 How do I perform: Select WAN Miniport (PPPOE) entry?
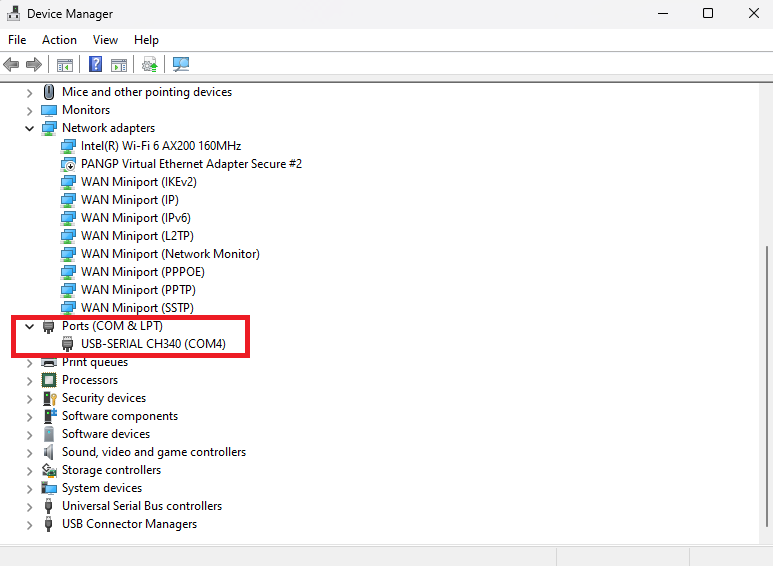tap(142, 272)
